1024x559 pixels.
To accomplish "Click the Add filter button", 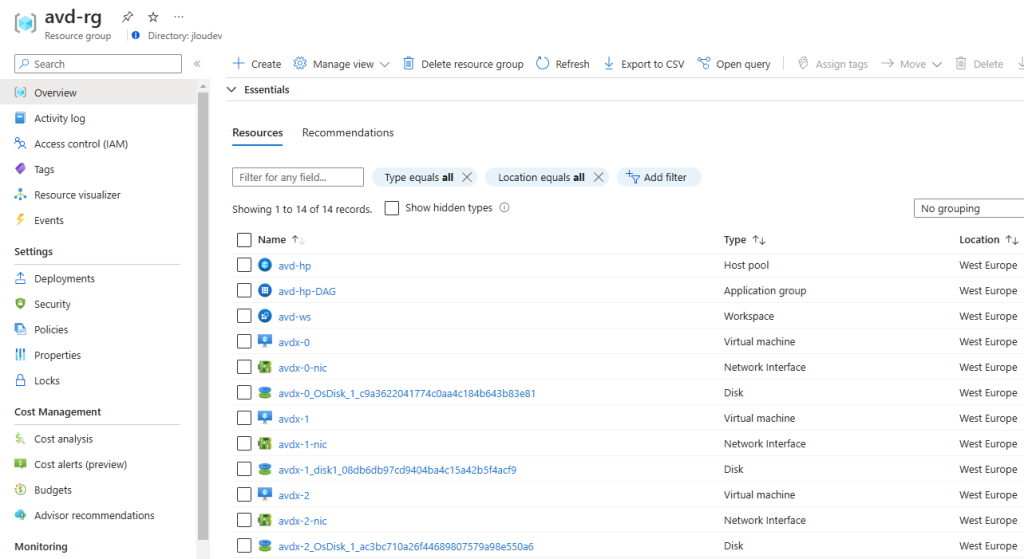I will (658, 177).
